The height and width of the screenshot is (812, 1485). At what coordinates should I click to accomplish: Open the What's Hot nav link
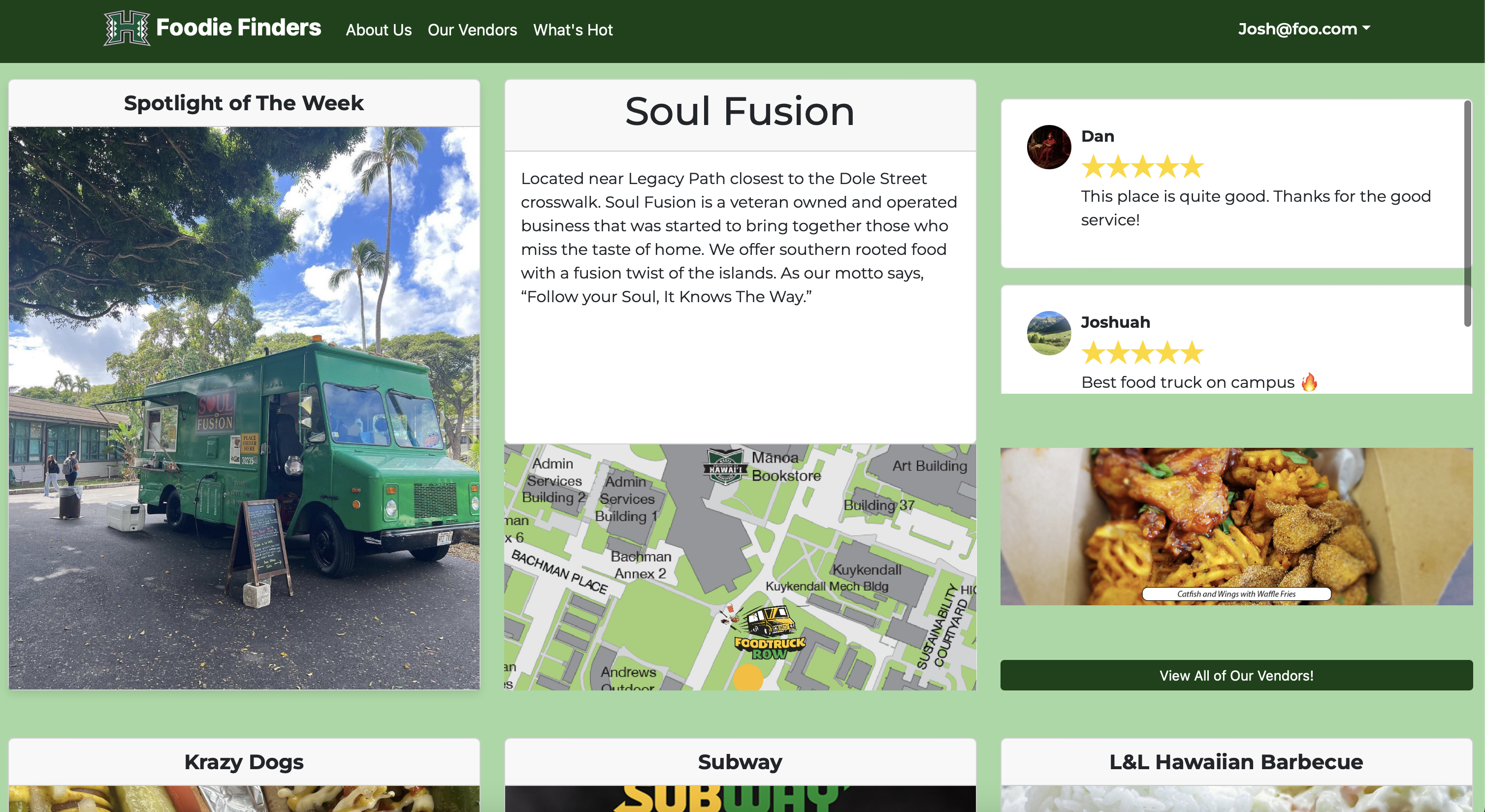click(573, 30)
